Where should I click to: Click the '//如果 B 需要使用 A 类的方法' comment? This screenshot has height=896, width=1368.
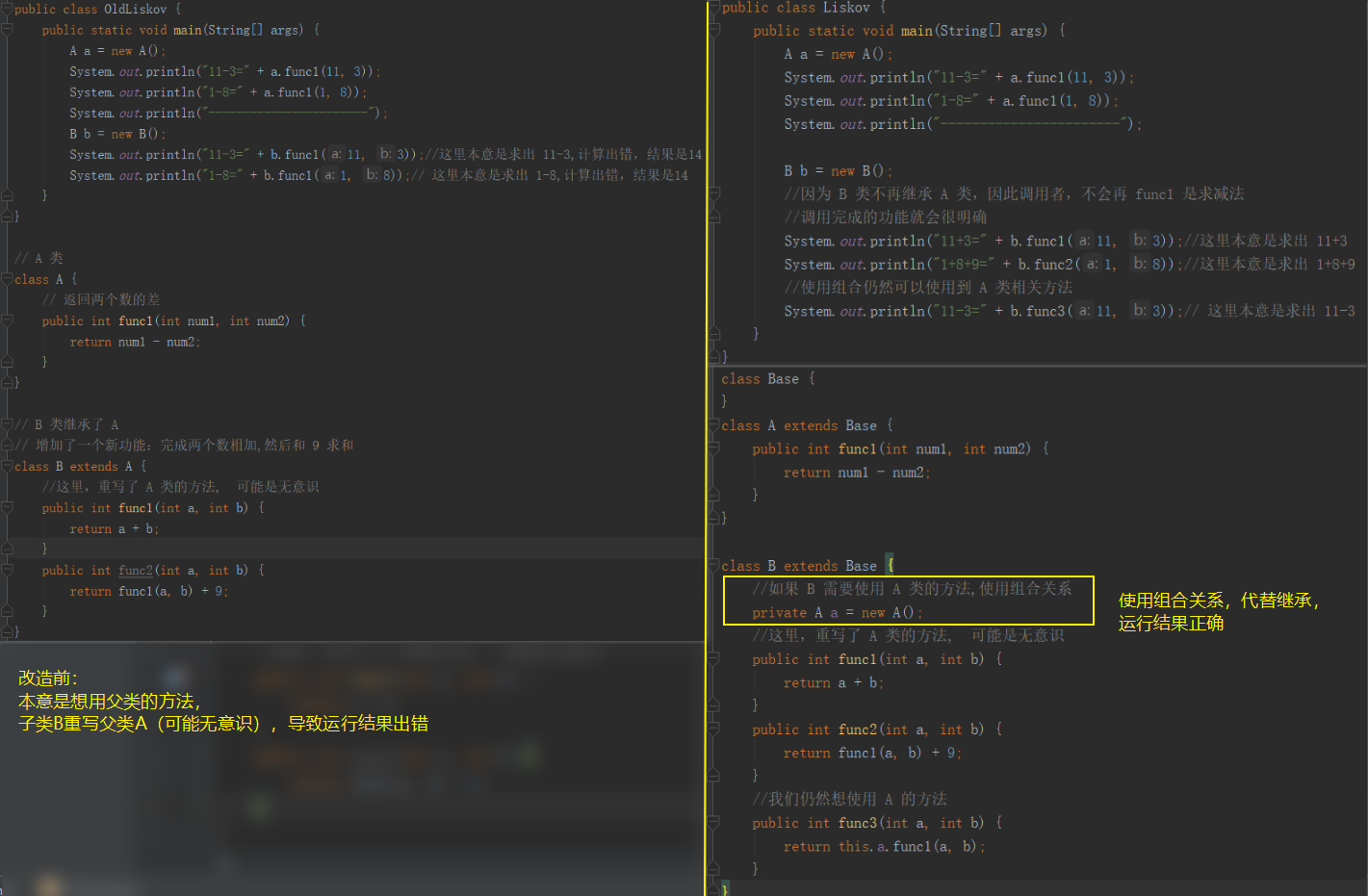[x=912, y=589]
